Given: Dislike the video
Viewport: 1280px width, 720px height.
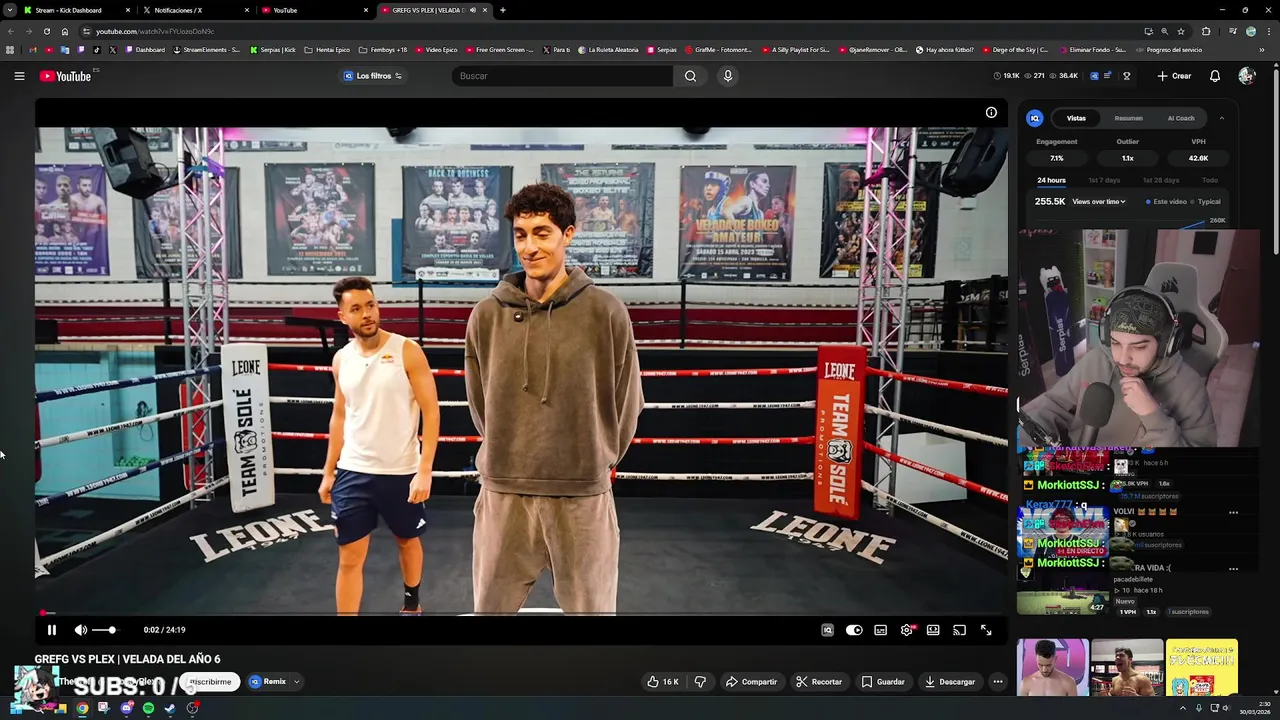Looking at the screenshot, I should point(700,682).
